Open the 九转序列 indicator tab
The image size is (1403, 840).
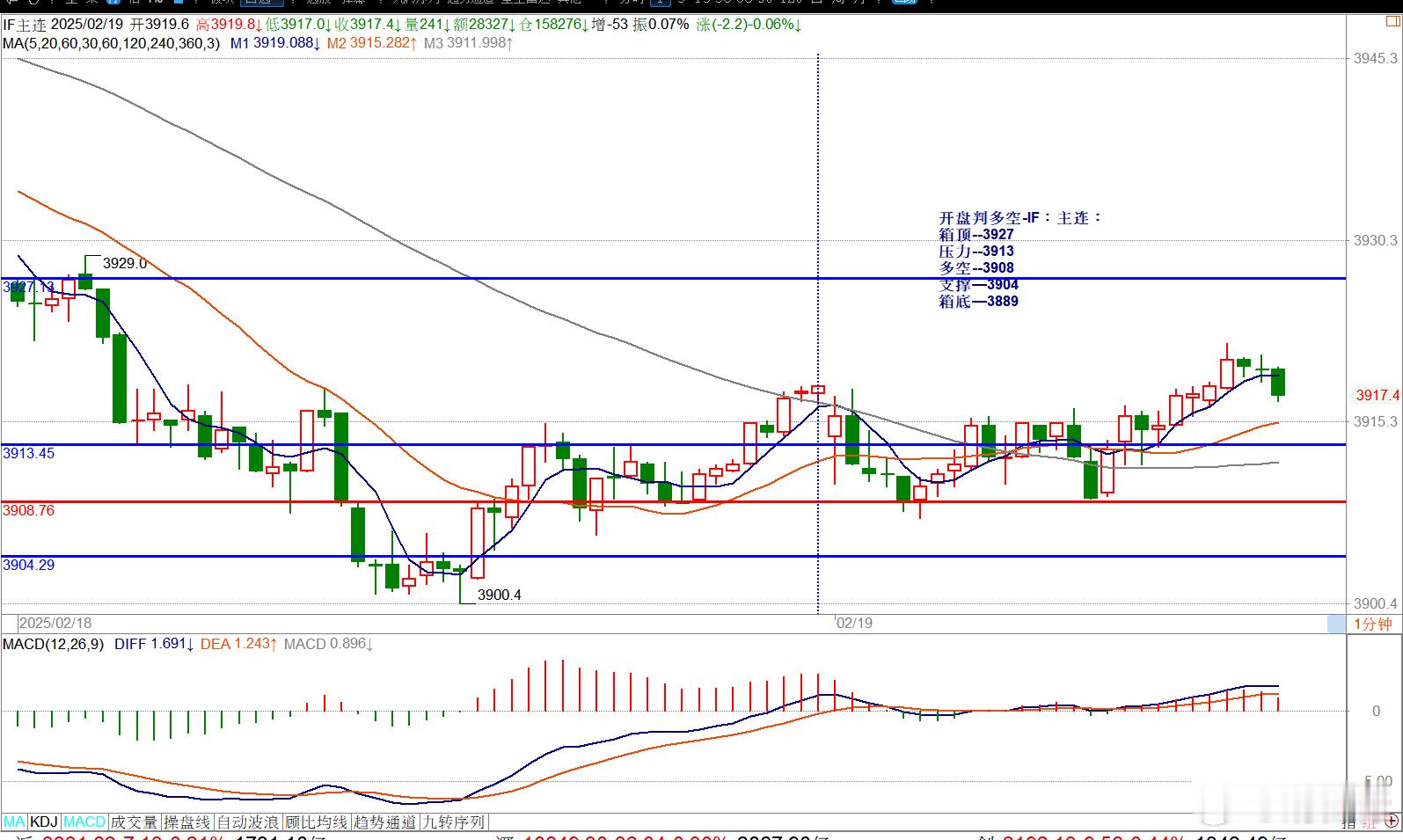coord(453,822)
